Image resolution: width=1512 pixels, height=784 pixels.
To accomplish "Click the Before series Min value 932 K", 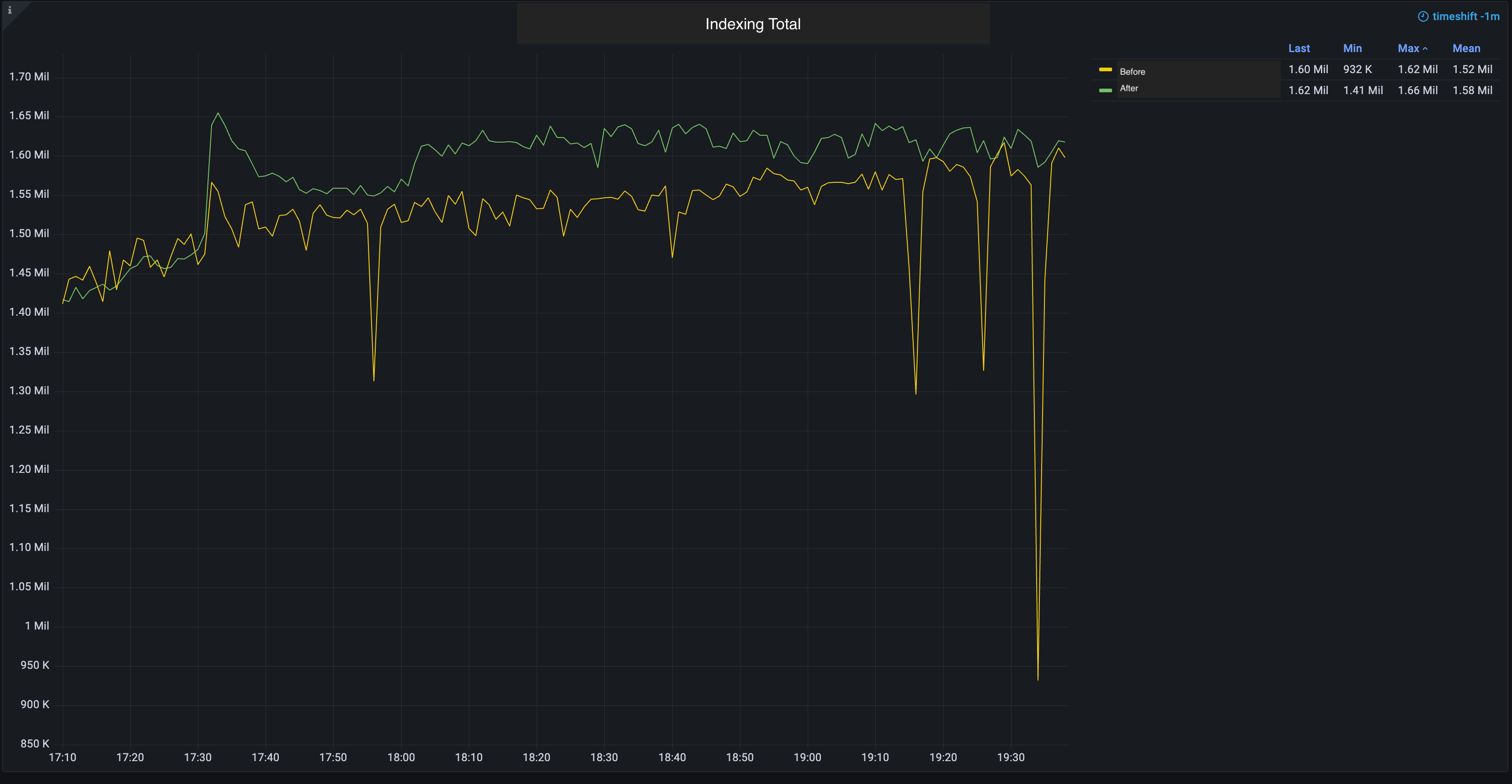I will tap(1357, 69).
